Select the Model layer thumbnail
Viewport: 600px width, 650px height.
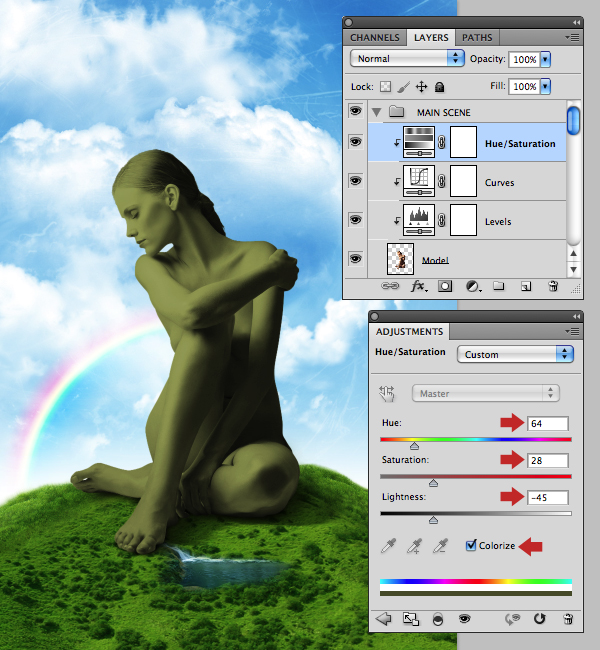click(x=400, y=259)
